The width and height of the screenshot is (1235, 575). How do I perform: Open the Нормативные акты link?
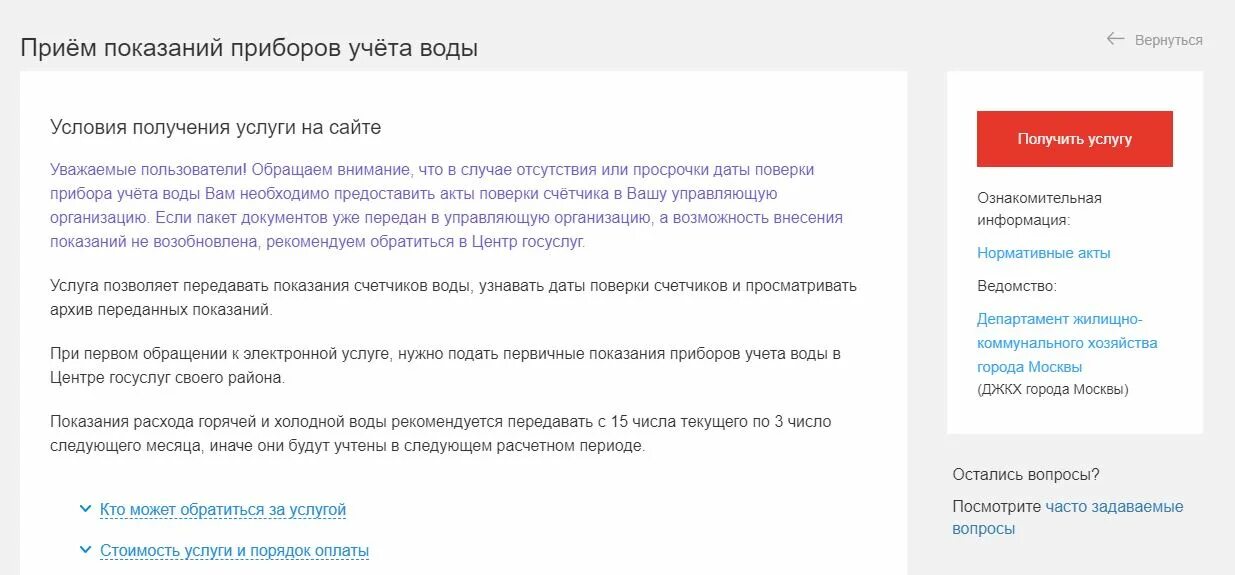[1044, 253]
